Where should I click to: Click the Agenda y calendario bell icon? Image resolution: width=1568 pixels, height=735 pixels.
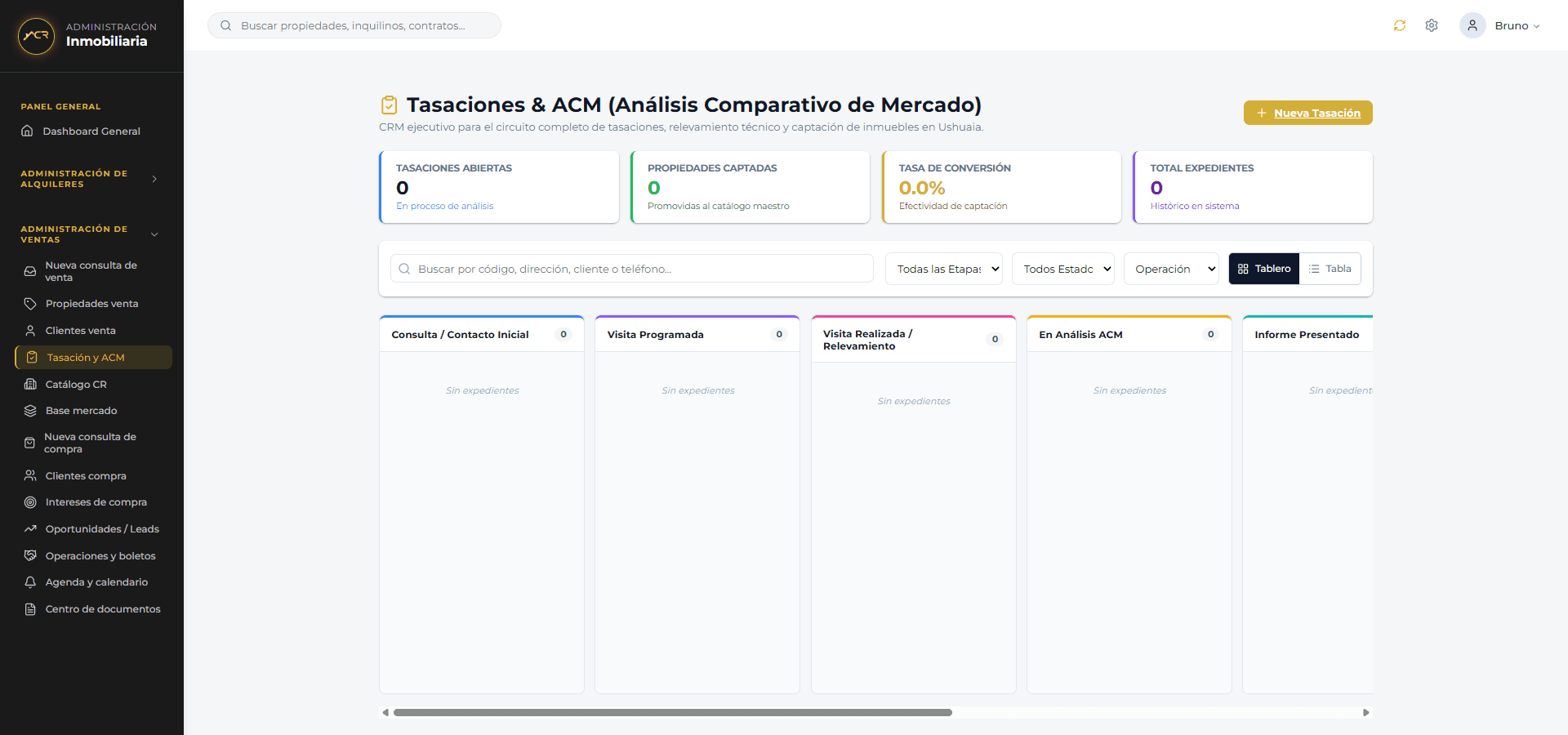tap(30, 582)
